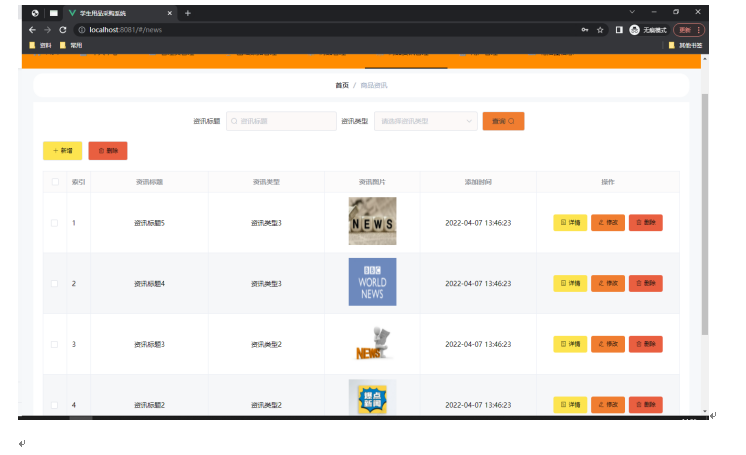746x455 pixels.
Task: Click the password key icon in address bar
Action: [585, 30]
